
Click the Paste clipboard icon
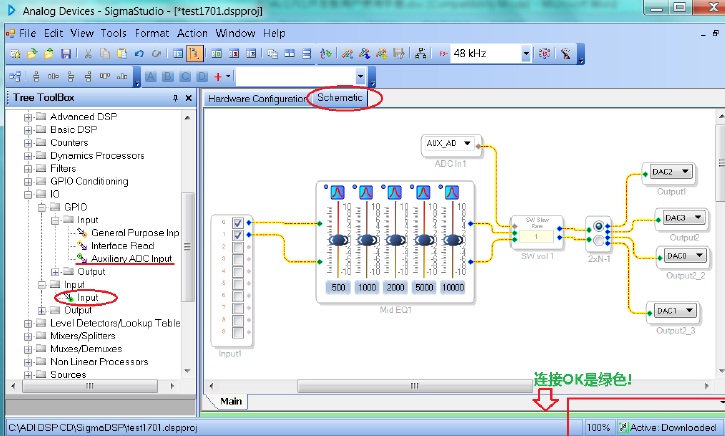coord(122,54)
